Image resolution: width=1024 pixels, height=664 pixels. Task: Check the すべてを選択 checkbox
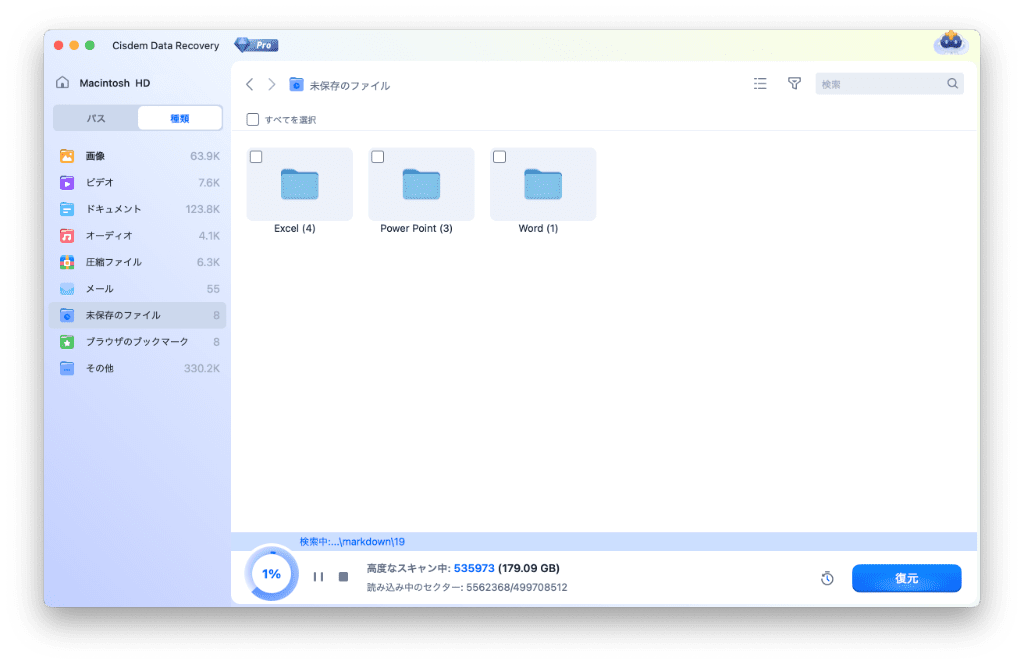click(x=253, y=120)
